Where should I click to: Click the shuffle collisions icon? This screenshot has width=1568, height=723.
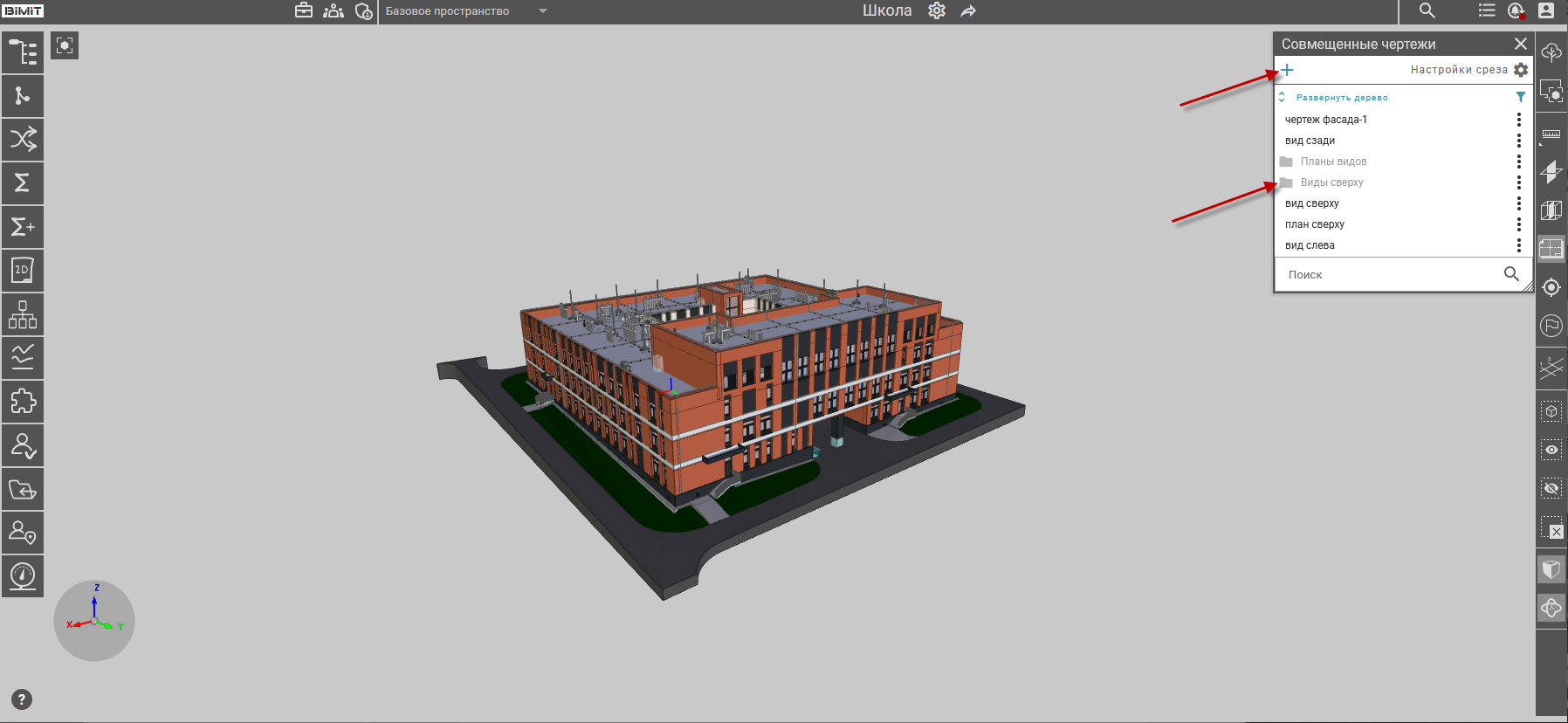click(x=23, y=140)
